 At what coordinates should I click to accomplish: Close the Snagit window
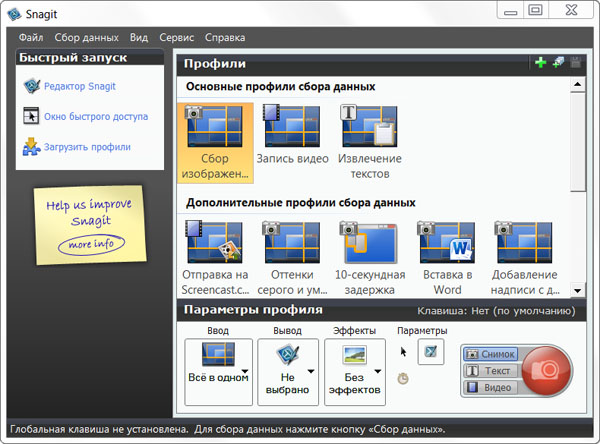[571, 10]
